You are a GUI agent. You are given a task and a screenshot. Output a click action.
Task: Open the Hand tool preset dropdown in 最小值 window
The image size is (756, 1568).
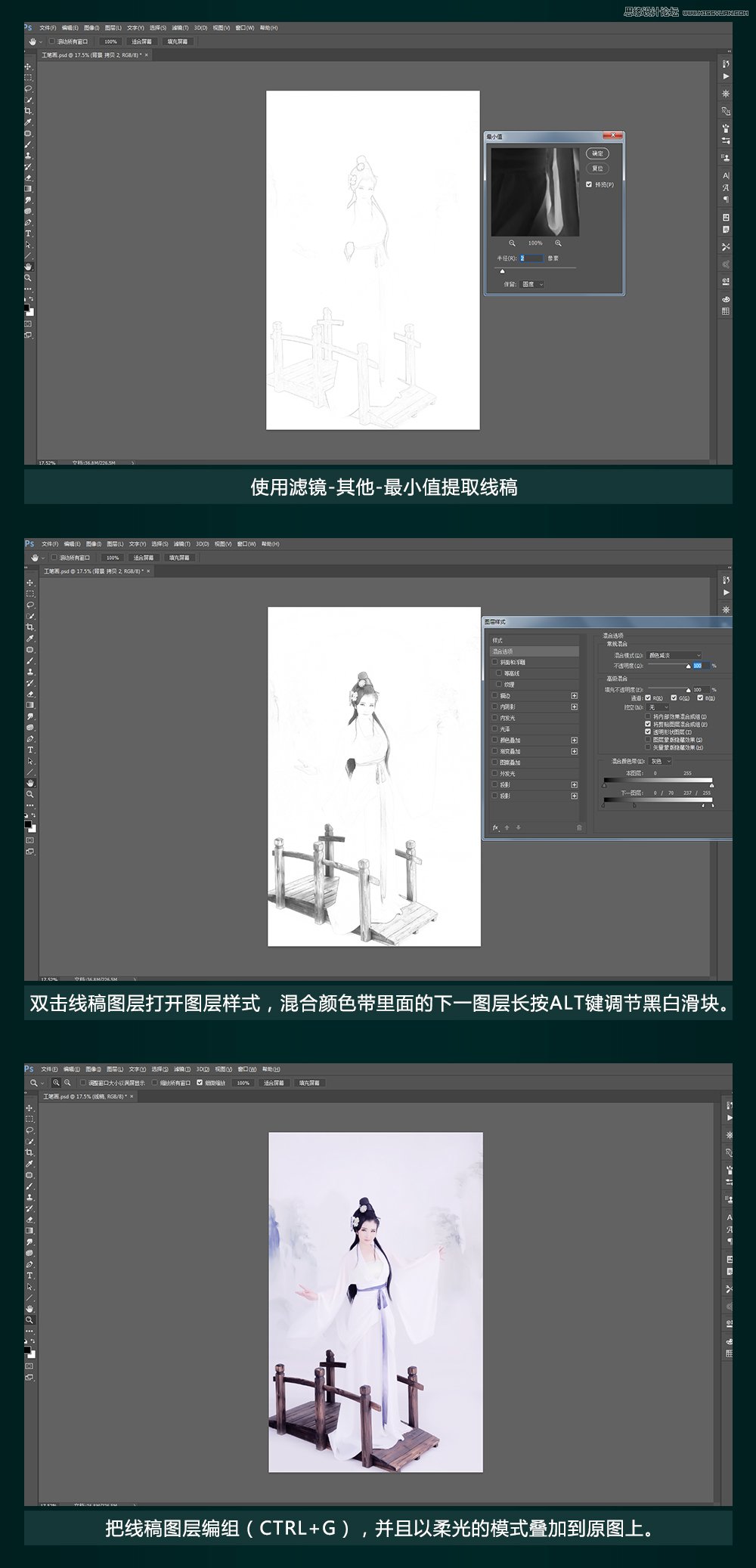click(x=41, y=42)
